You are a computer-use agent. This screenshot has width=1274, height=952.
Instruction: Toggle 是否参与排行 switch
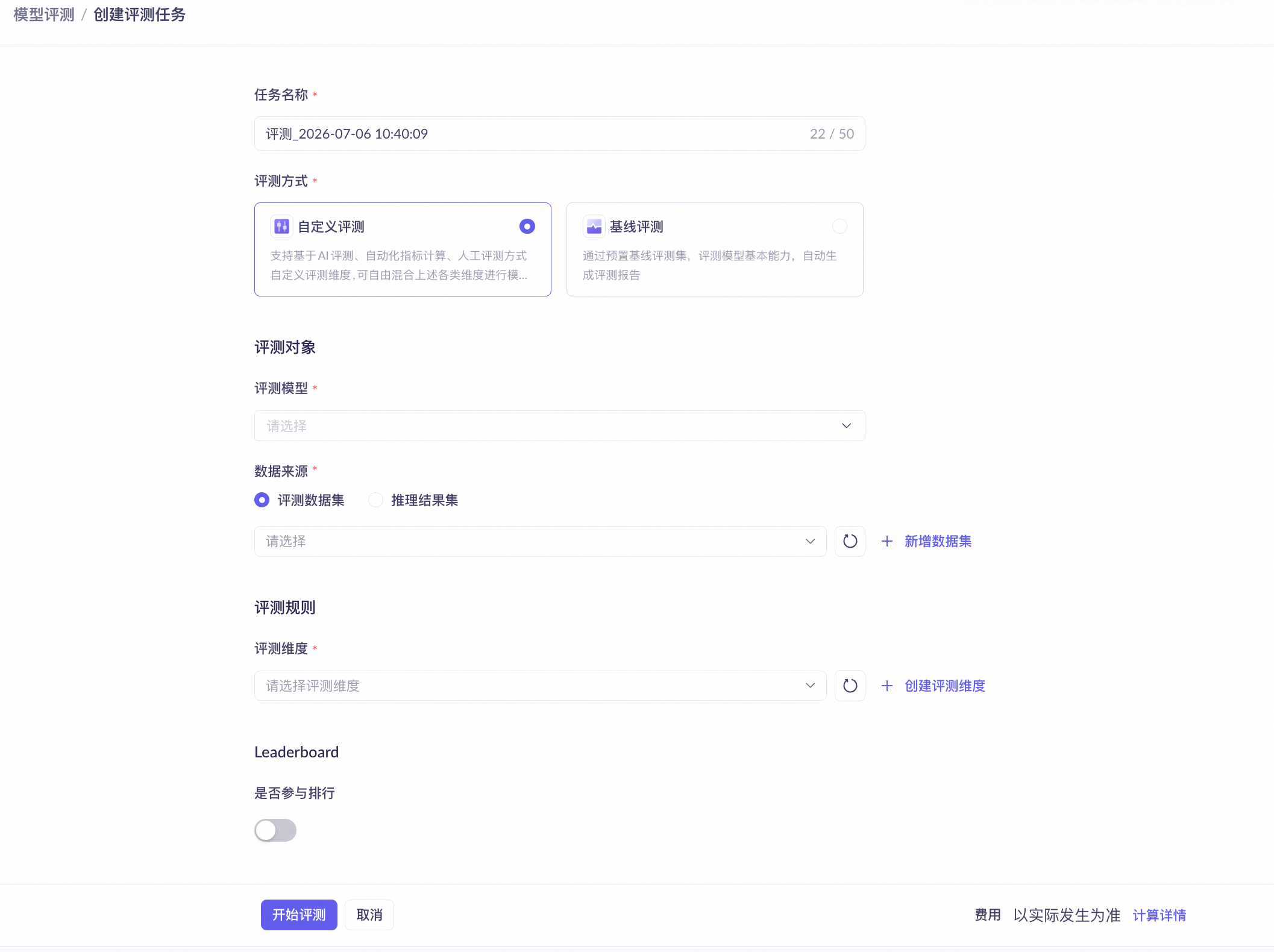pyautogui.click(x=275, y=830)
